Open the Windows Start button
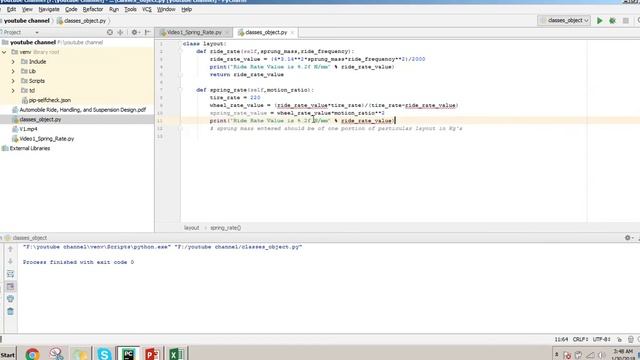The image size is (640, 360). click(x=8, y=355)
